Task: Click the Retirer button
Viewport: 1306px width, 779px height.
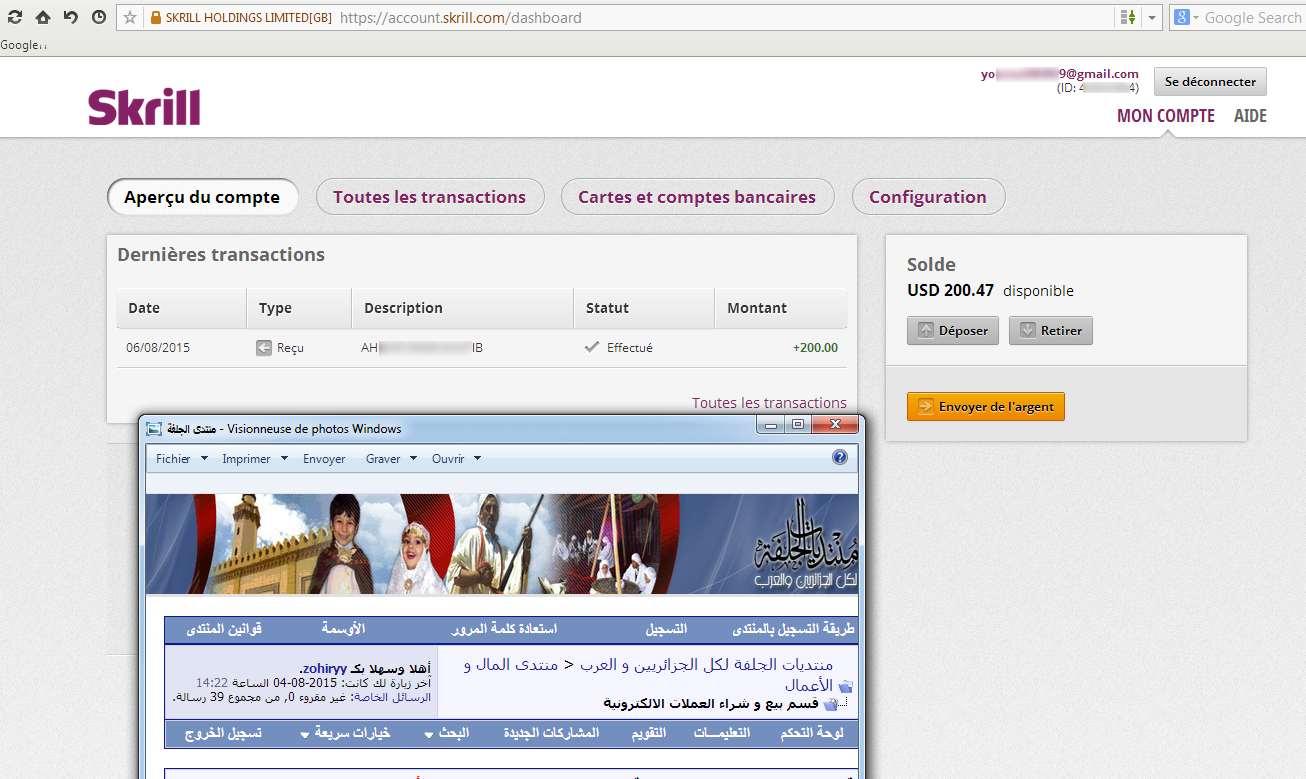Action: pos(1050,331)
